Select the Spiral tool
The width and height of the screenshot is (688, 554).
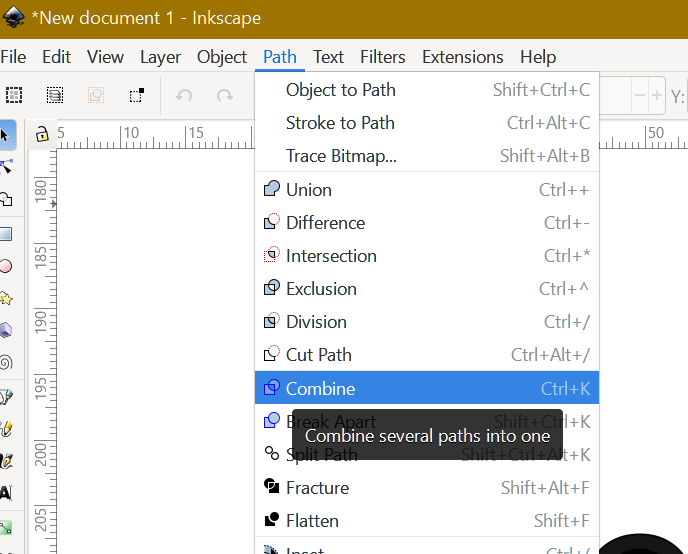click(5, 362)
